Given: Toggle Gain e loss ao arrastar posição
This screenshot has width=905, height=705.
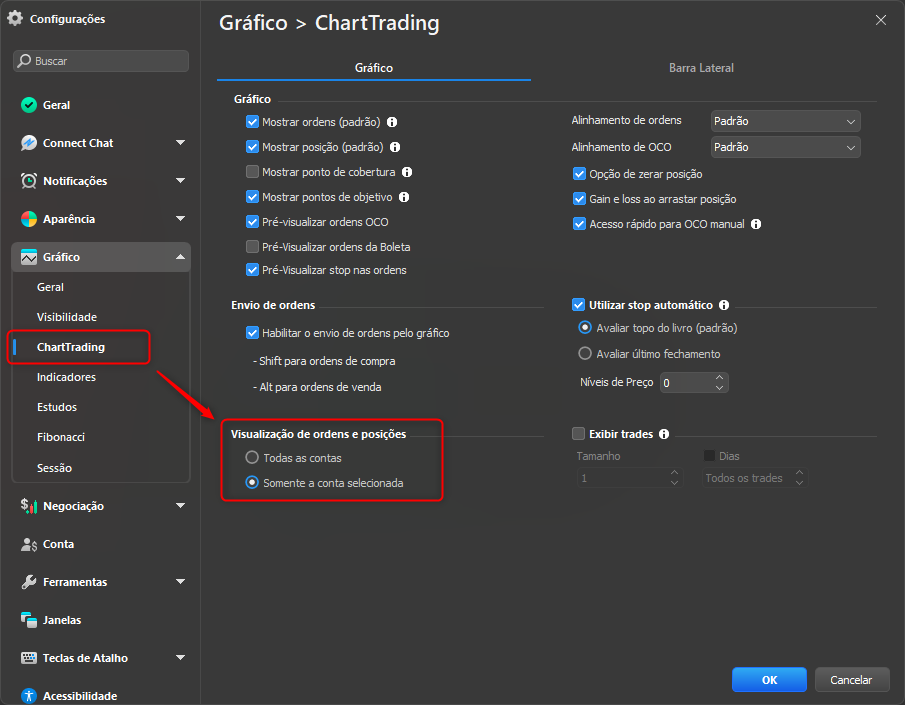Looking at the screenshot, I should point(579,199).
